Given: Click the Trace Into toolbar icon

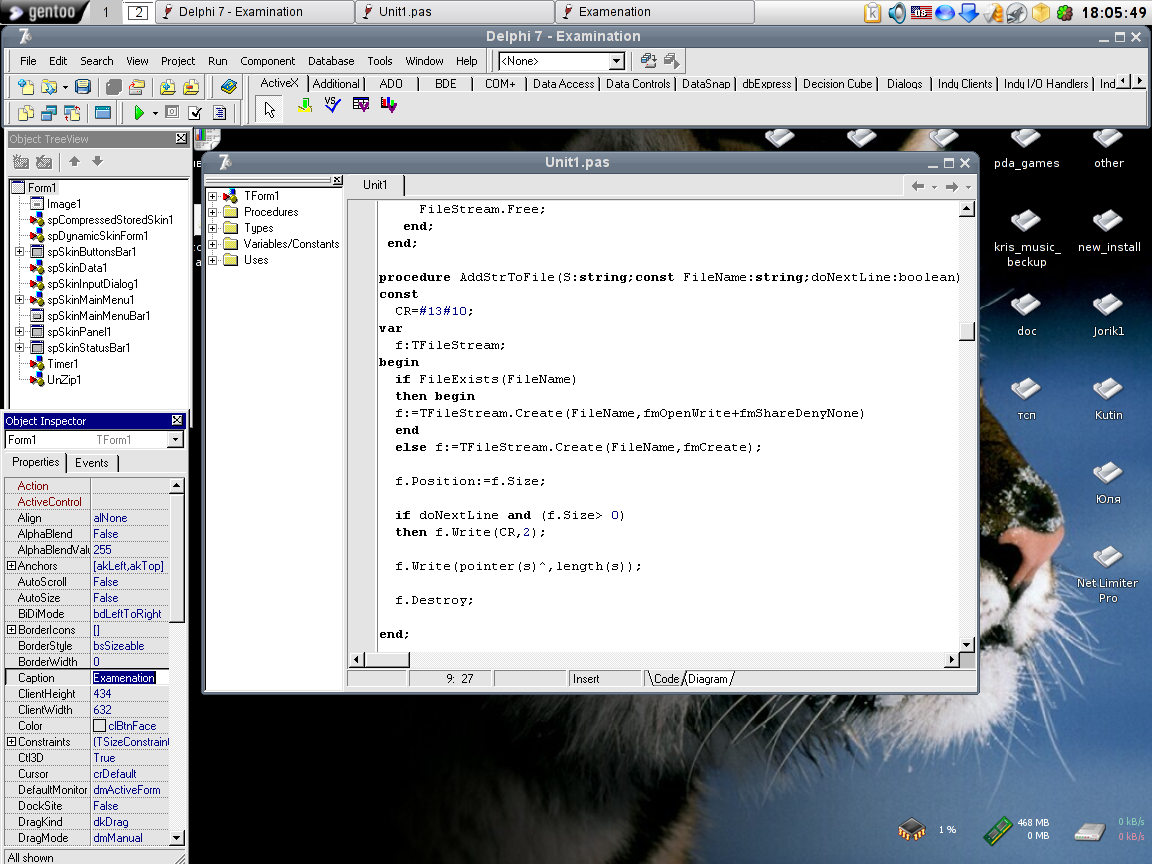Looking at the screenshot, I should 195,112.
